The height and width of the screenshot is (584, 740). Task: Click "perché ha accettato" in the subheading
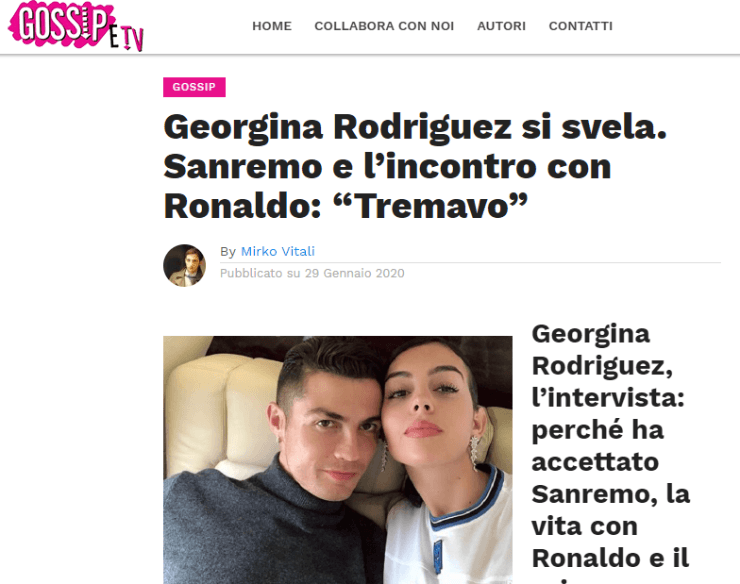597,446
